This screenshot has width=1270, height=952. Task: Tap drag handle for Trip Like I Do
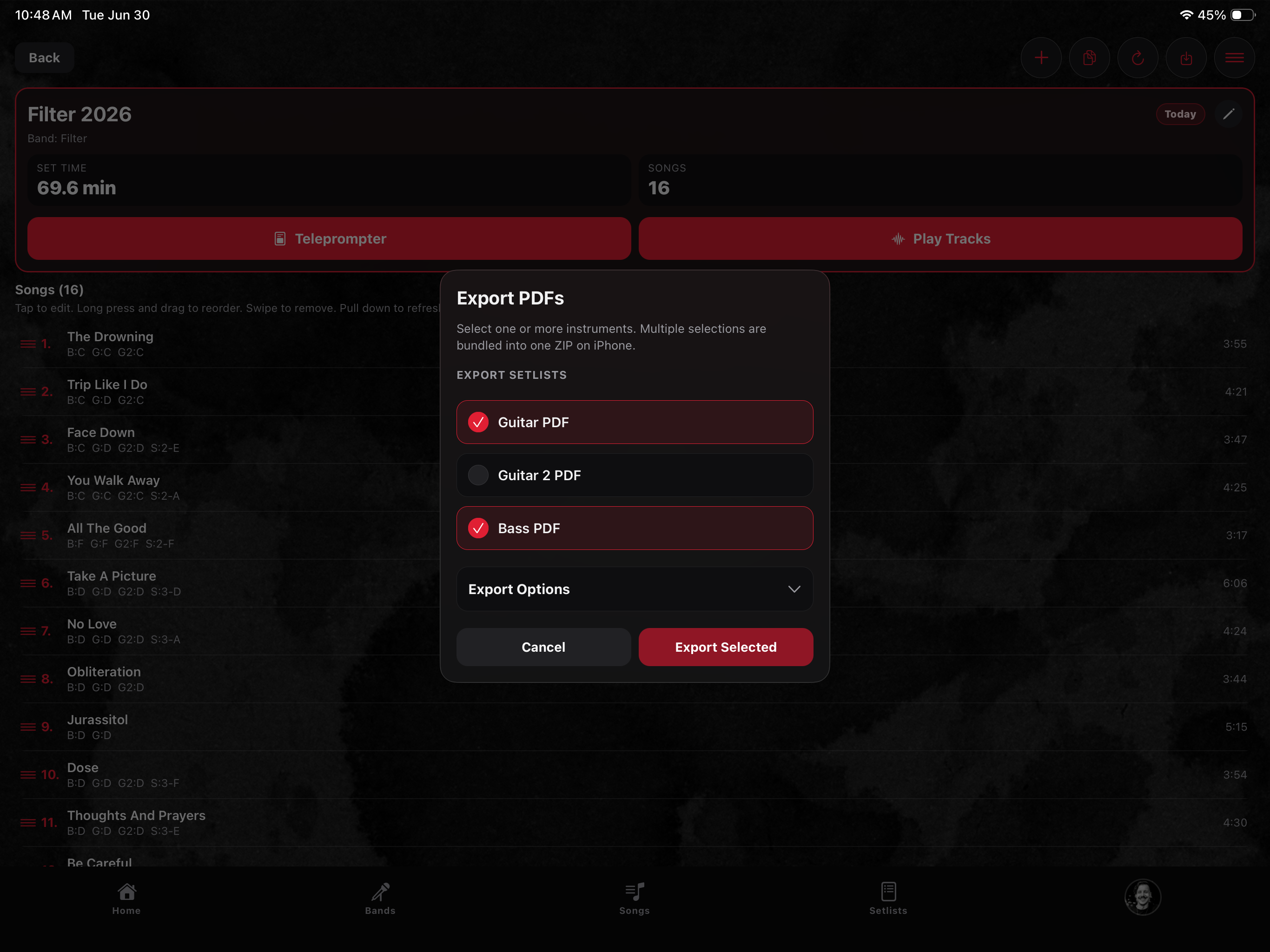(x=27, y=391)
